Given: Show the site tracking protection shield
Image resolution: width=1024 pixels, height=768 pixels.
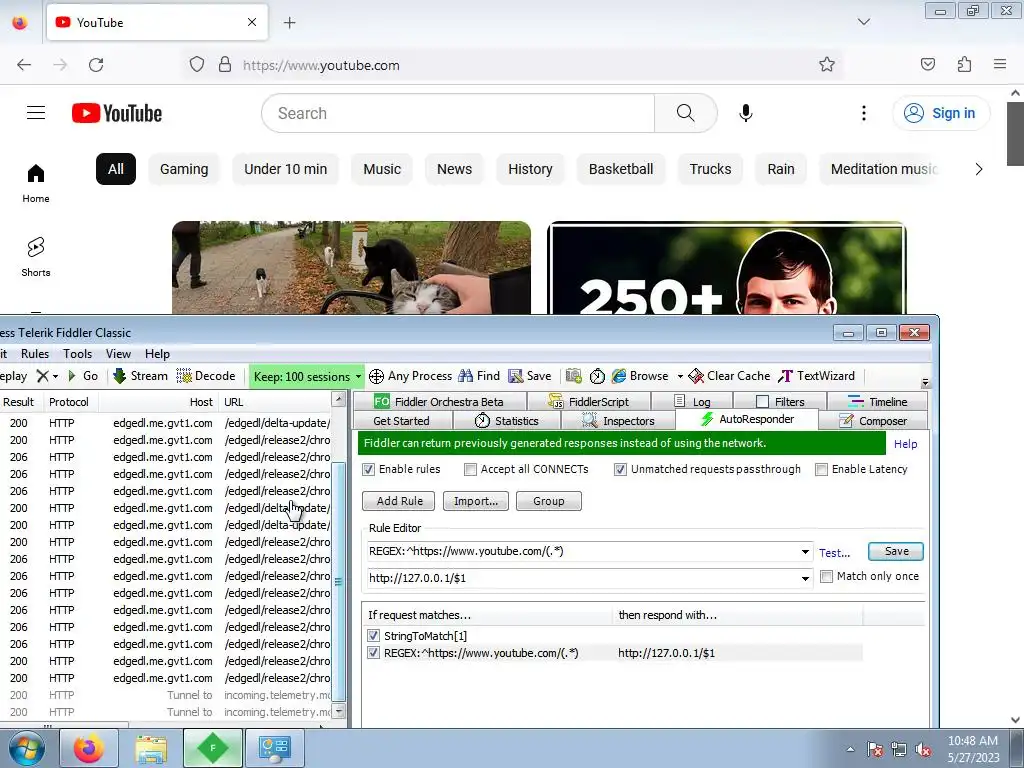Looking at the screenshot, I should point(197,65).
